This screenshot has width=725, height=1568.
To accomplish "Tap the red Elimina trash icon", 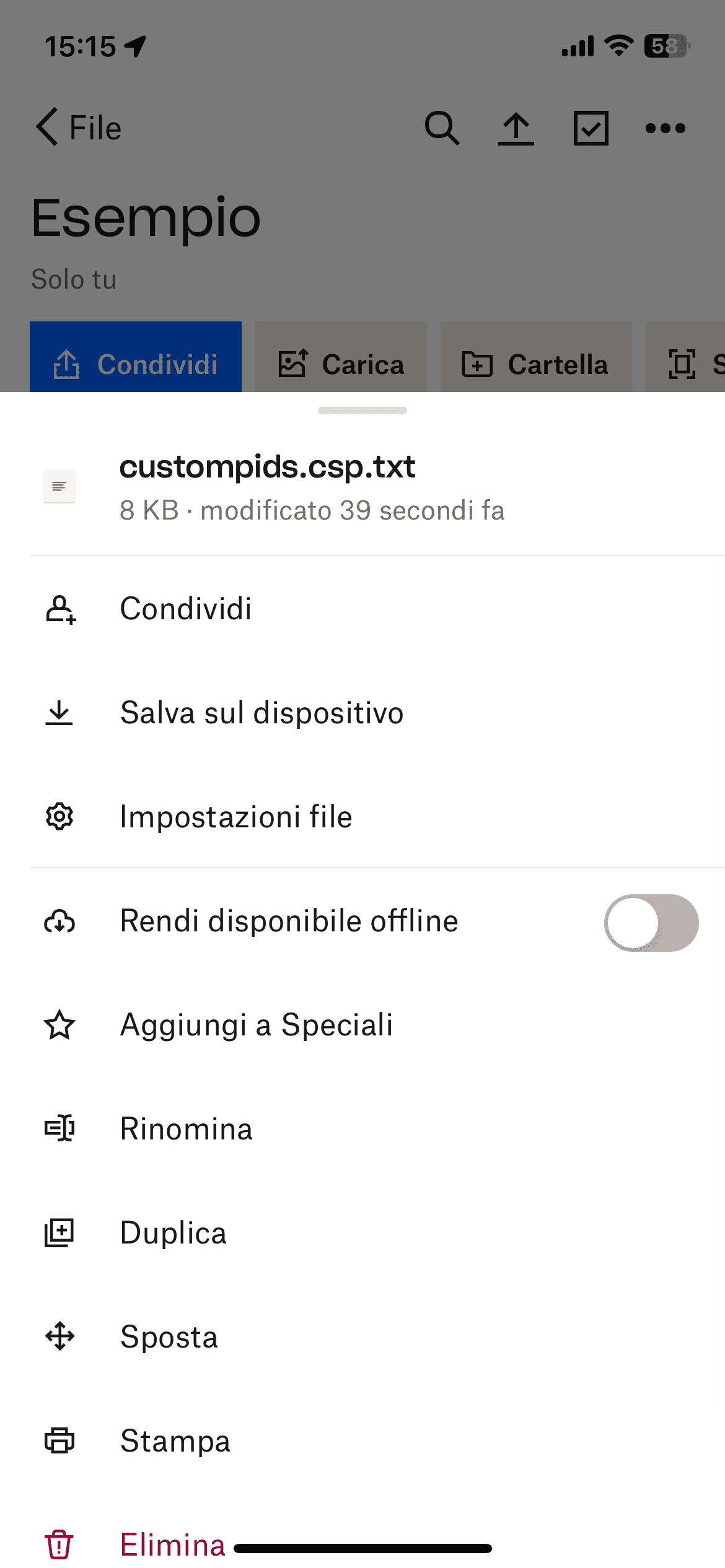I will 59,1544.
